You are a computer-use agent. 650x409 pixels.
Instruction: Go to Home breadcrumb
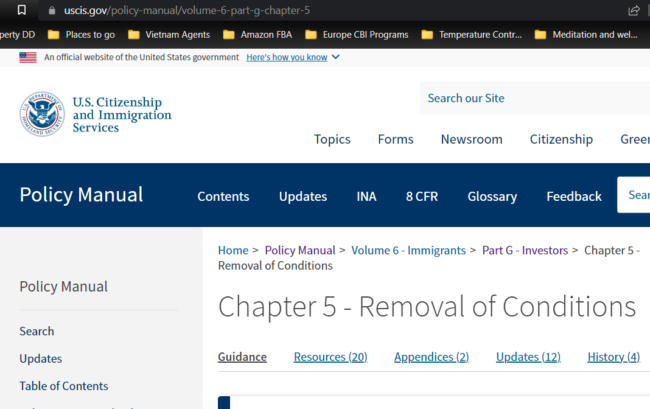point(233,250)
